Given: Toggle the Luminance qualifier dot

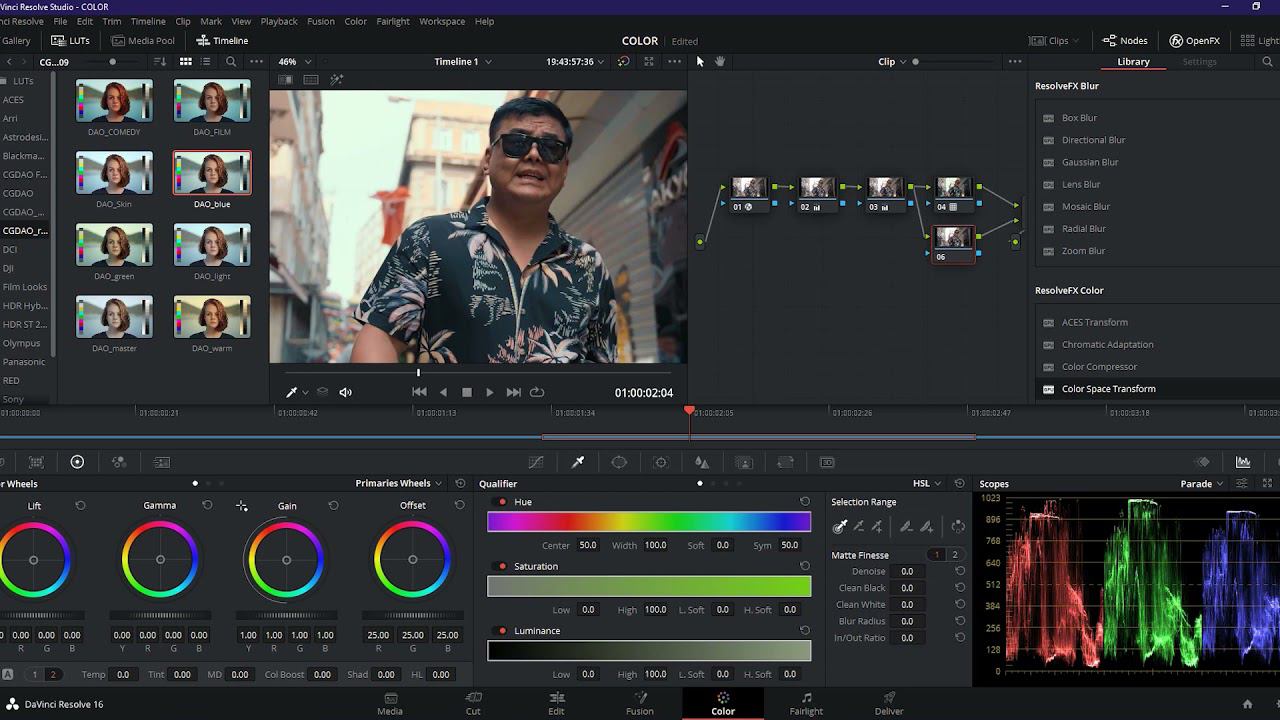Looking at the screenshot, I should (x=502, y=631).
